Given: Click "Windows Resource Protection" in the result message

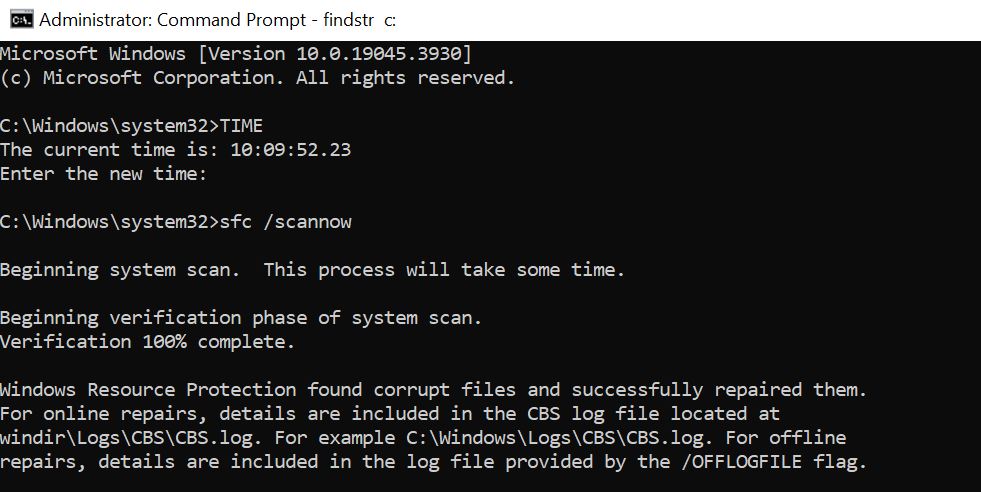Looking at the screenshot, I should pyautogui.click(x=148, y=389).
